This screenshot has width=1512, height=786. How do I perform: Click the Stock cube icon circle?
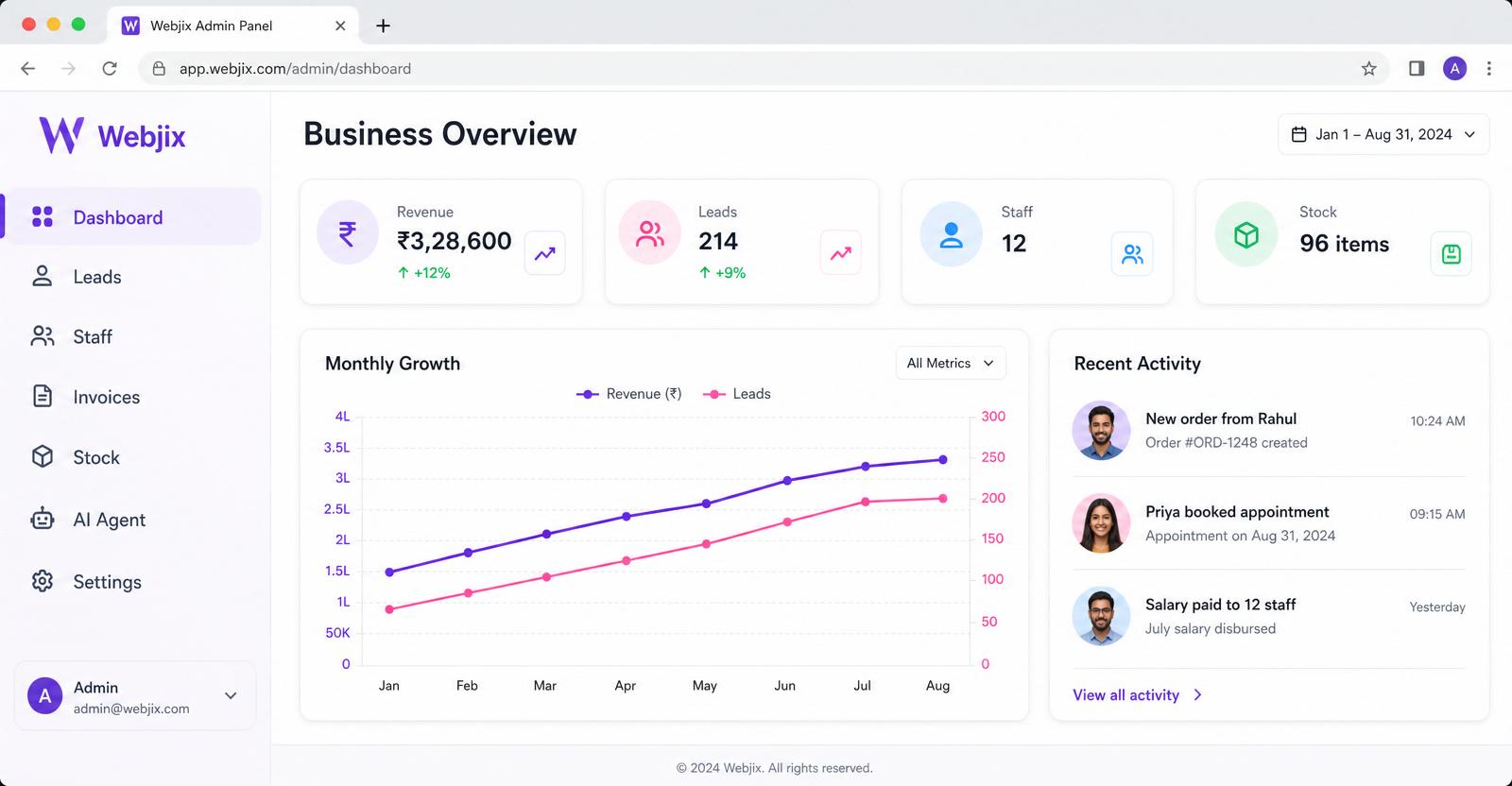[x=1246, y=234]
